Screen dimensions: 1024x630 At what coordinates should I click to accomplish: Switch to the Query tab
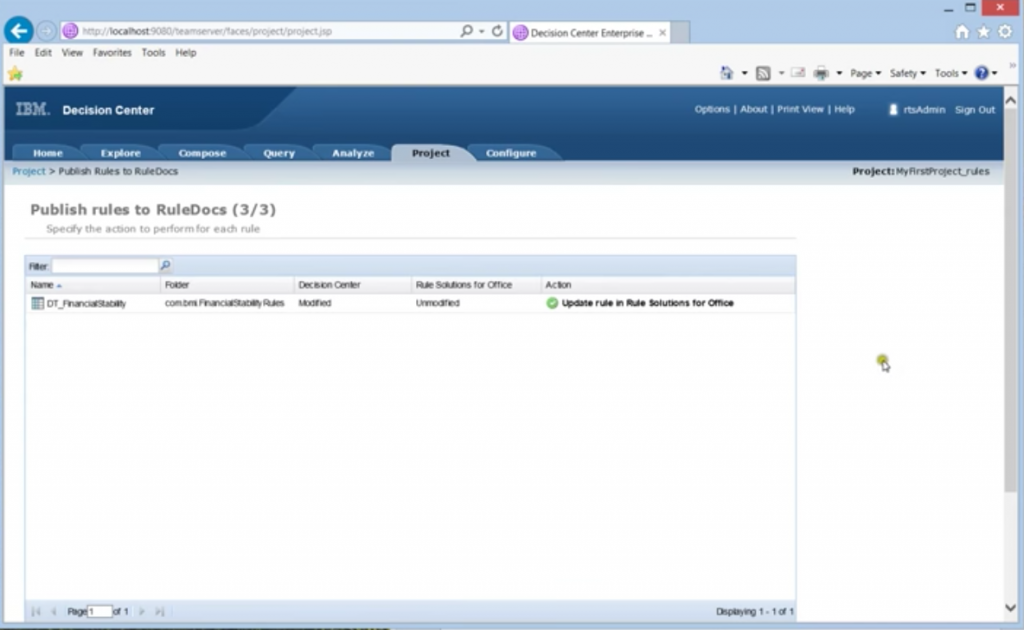pos(279,153)
